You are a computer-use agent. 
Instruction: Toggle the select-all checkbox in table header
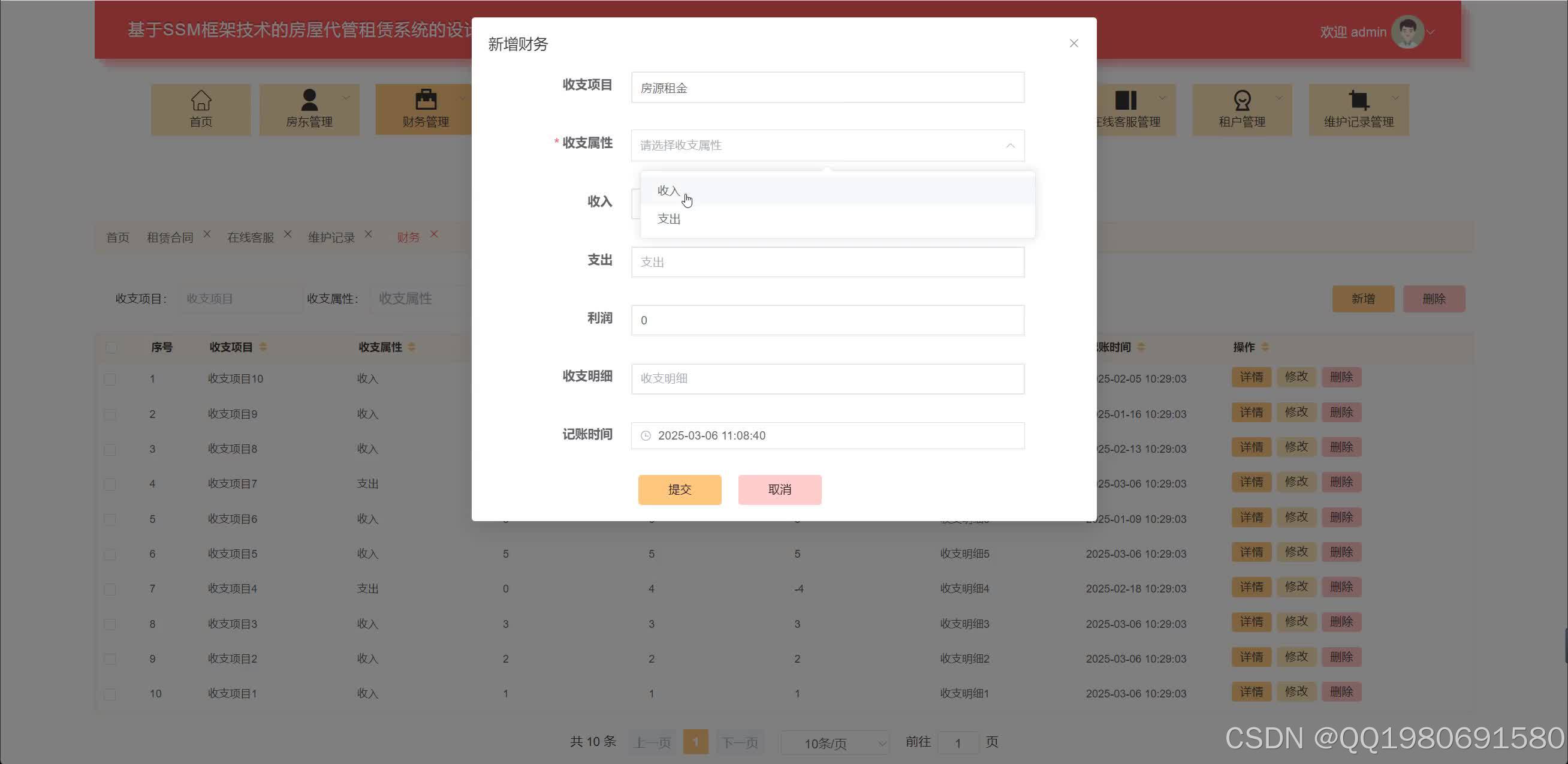[111, 347]
